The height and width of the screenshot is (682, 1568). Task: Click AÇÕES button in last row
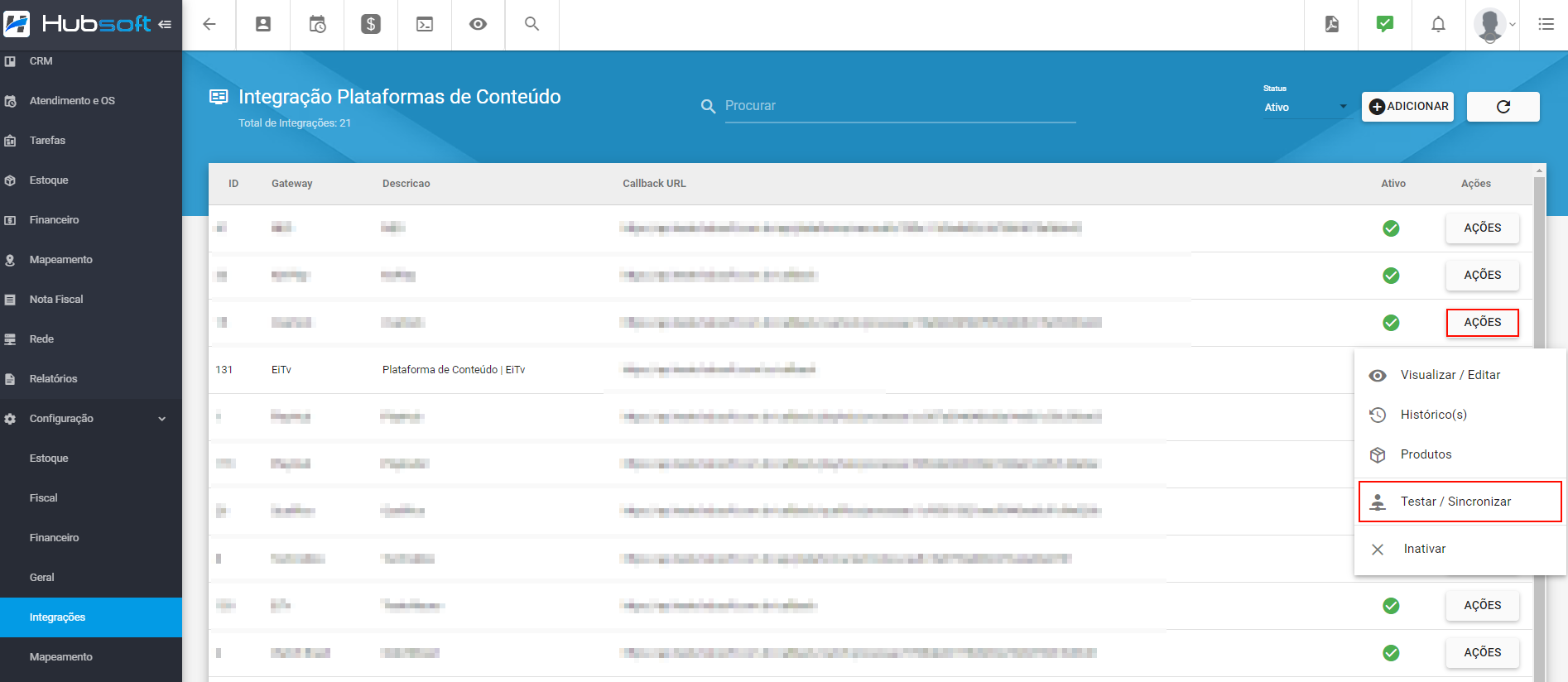[1483, 652]
